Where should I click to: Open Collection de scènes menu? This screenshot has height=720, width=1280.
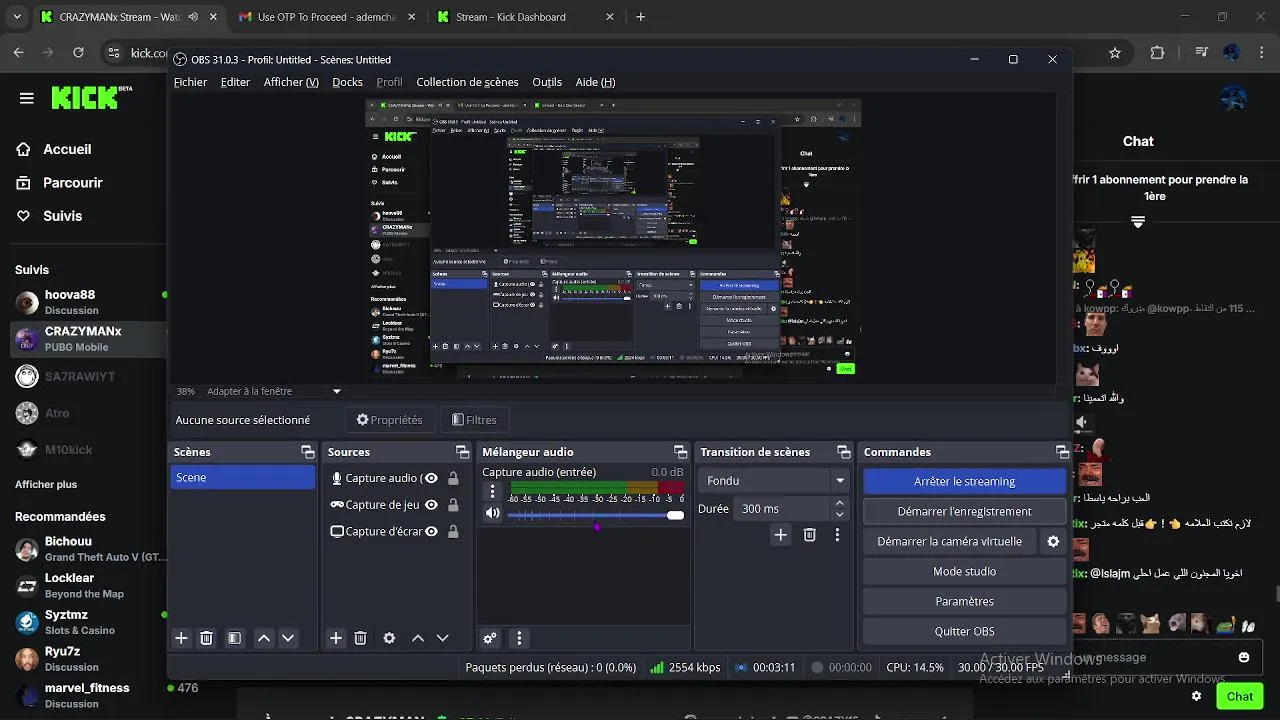point(467,82)
